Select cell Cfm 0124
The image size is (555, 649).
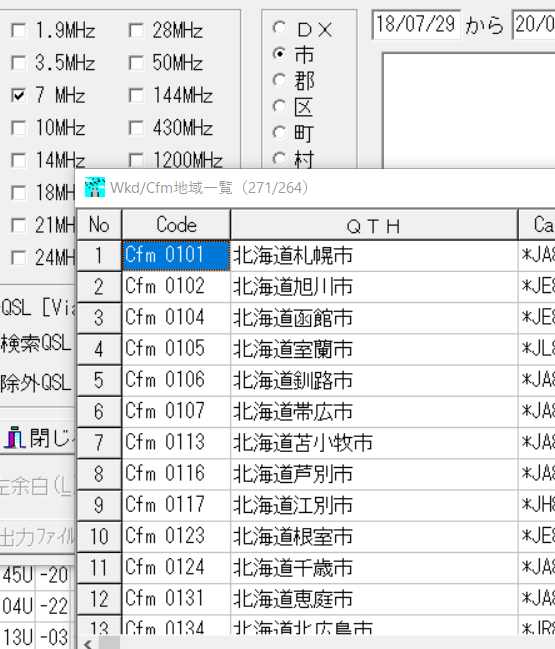click(x=176, y=568)
